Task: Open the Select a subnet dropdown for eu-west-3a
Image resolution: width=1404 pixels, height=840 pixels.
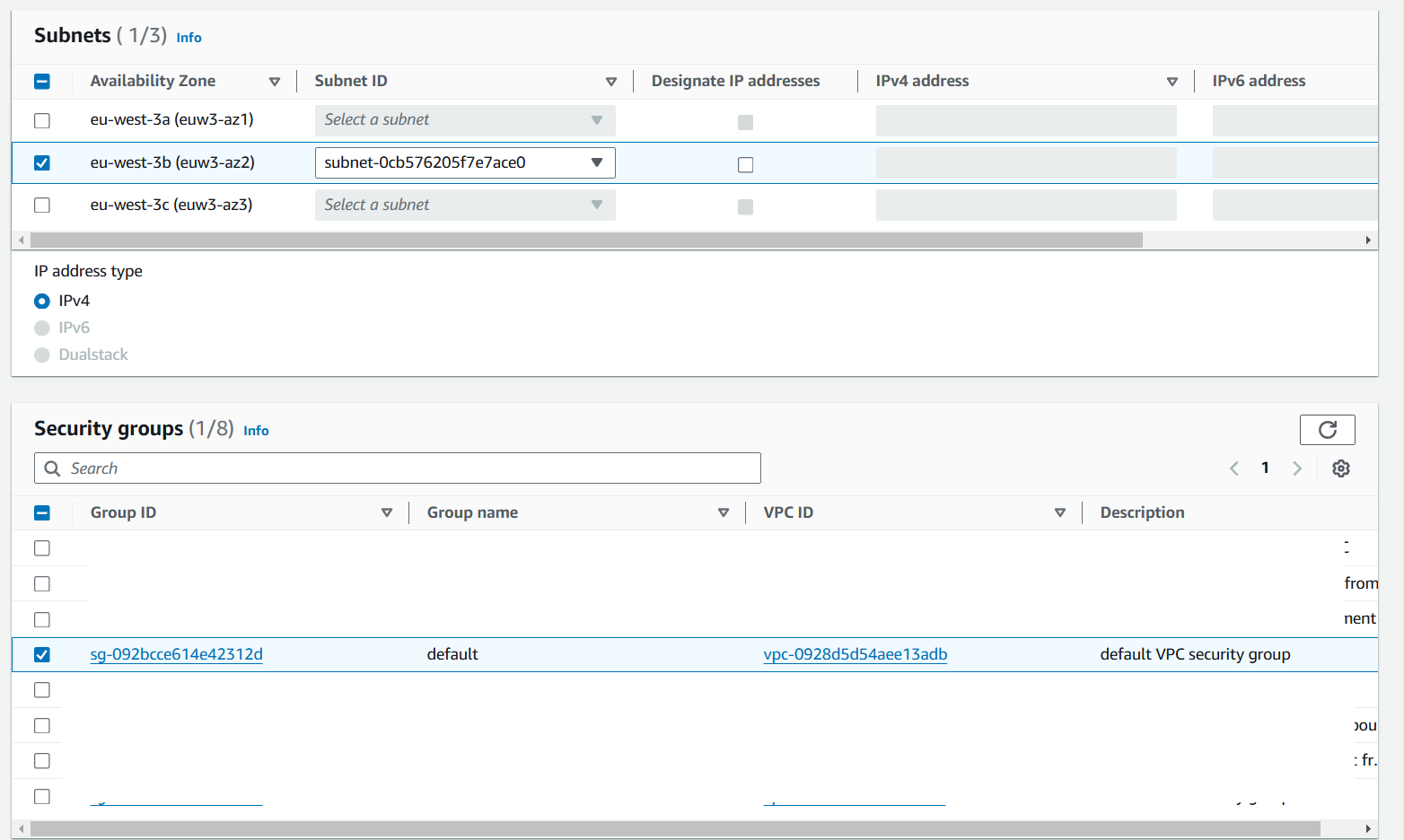Action: coord(463,119)
